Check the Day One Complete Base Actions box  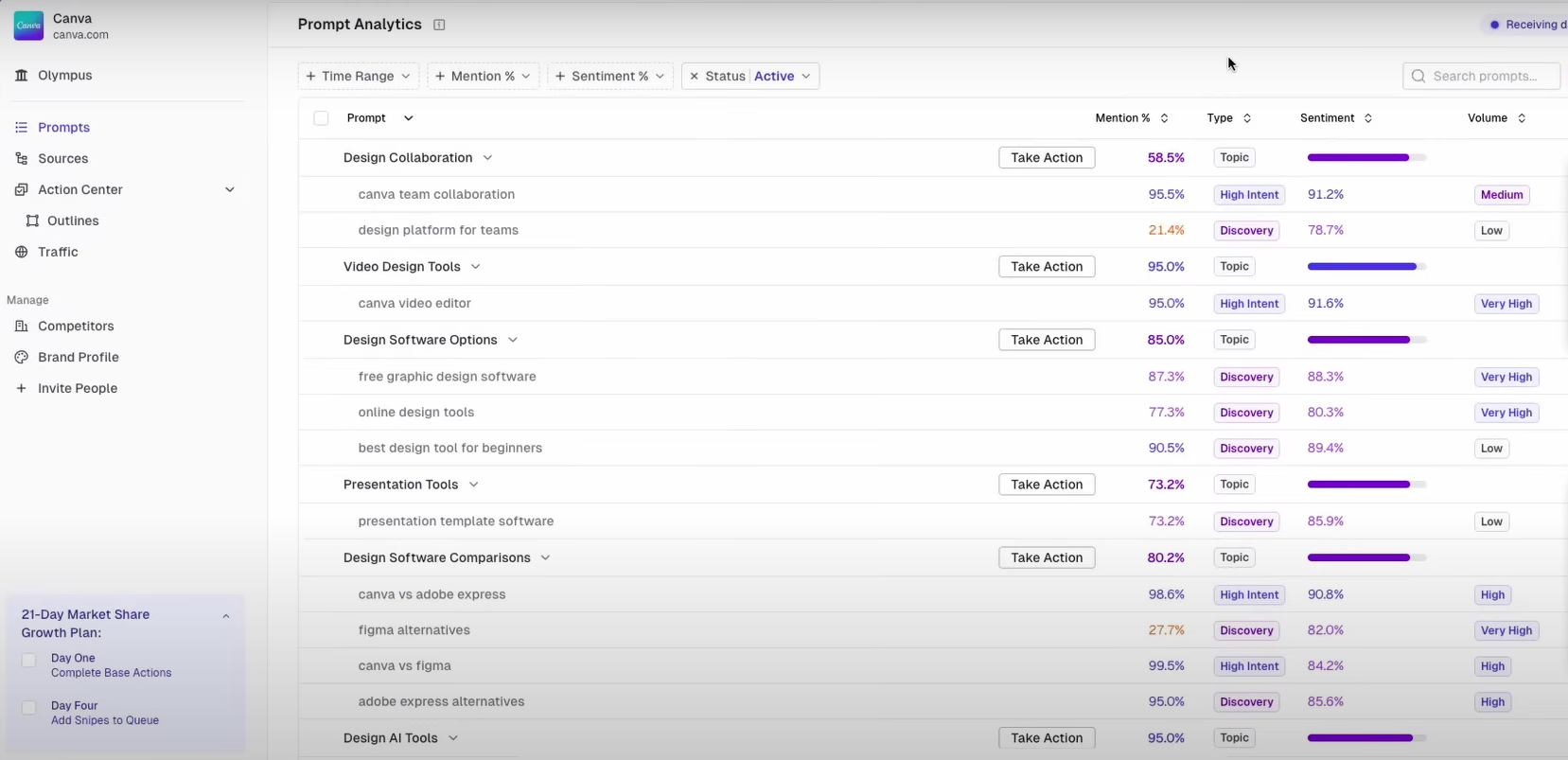click(29, 661)
